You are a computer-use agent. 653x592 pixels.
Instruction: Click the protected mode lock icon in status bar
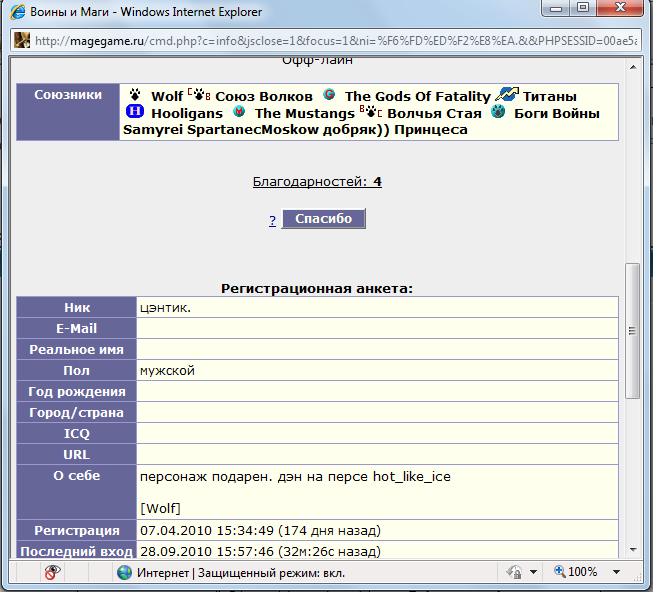pyautogui.click(x=514, y=572)
